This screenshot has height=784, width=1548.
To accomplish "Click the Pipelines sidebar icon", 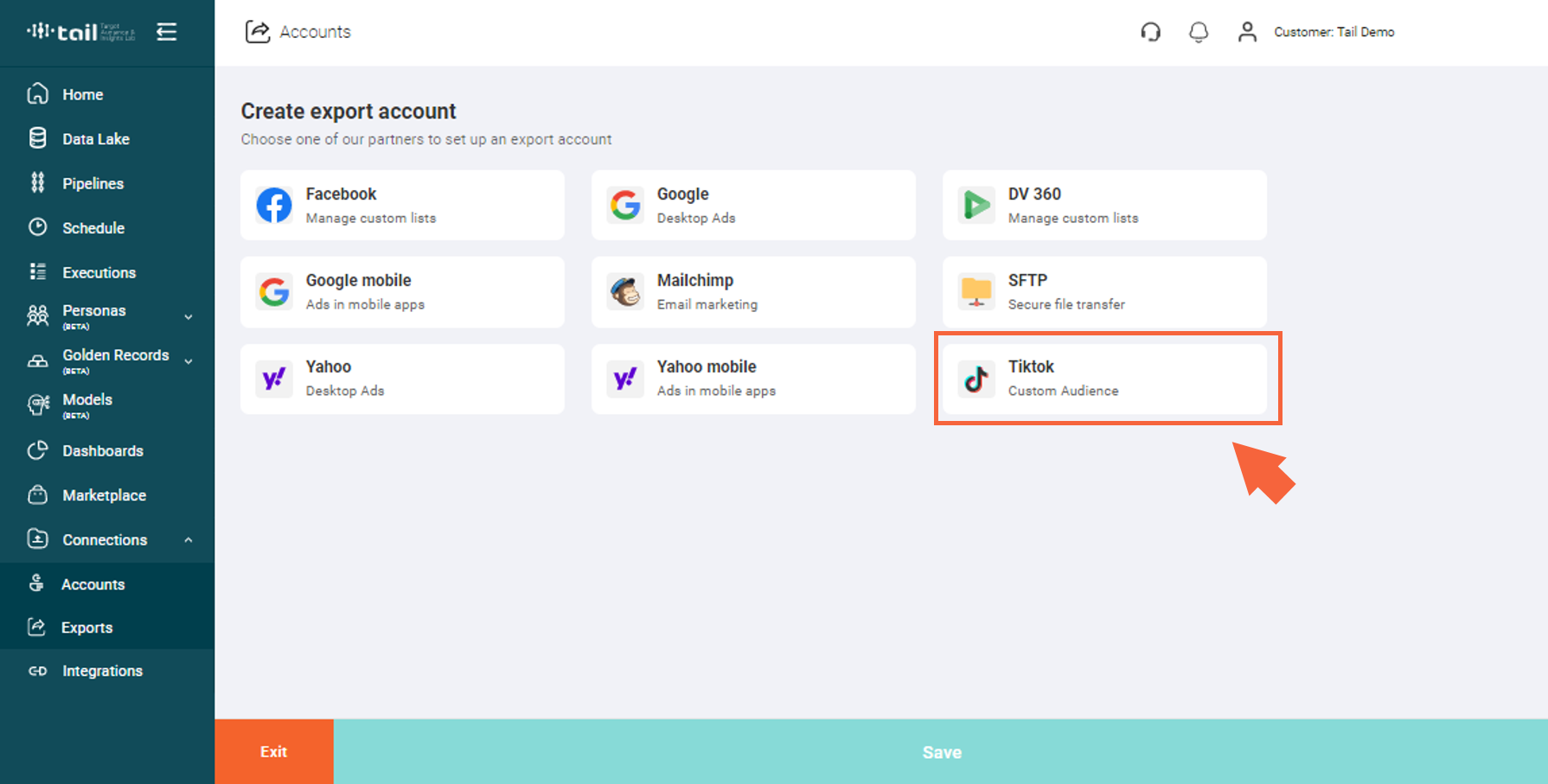I will 38,182.
